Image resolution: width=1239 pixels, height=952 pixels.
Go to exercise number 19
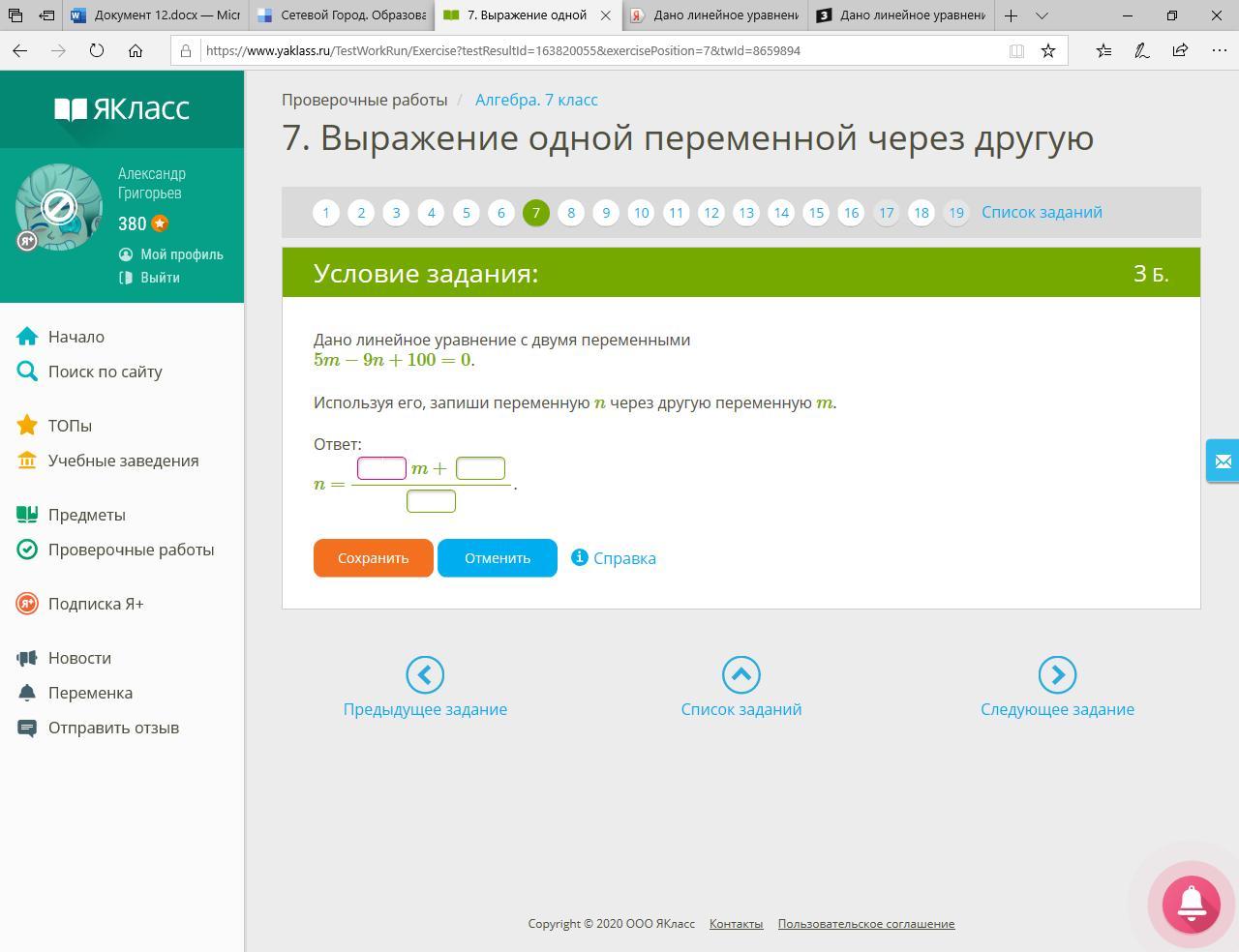click(x=955, y=213)
